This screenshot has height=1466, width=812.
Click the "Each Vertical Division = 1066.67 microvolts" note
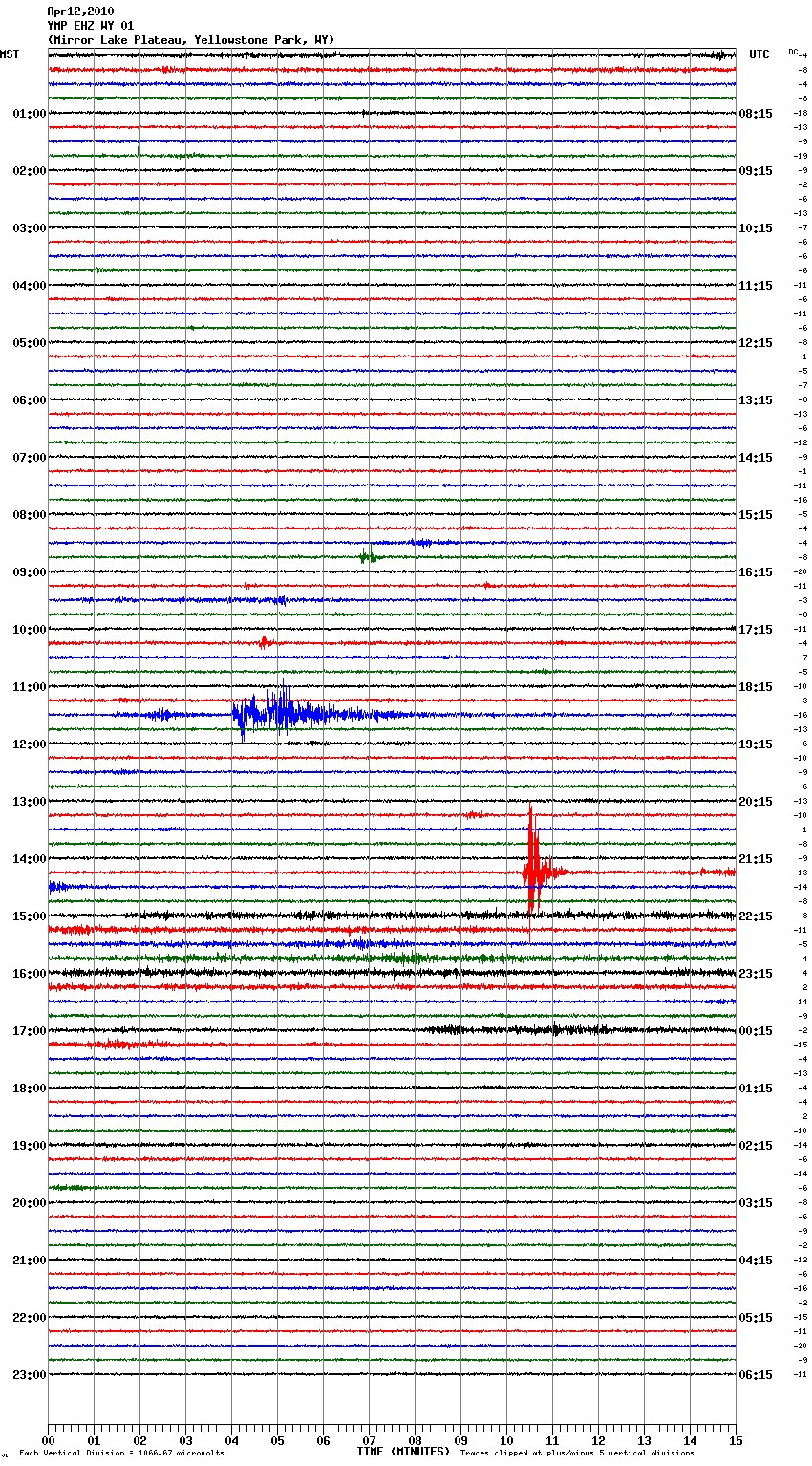[121, 1454]
